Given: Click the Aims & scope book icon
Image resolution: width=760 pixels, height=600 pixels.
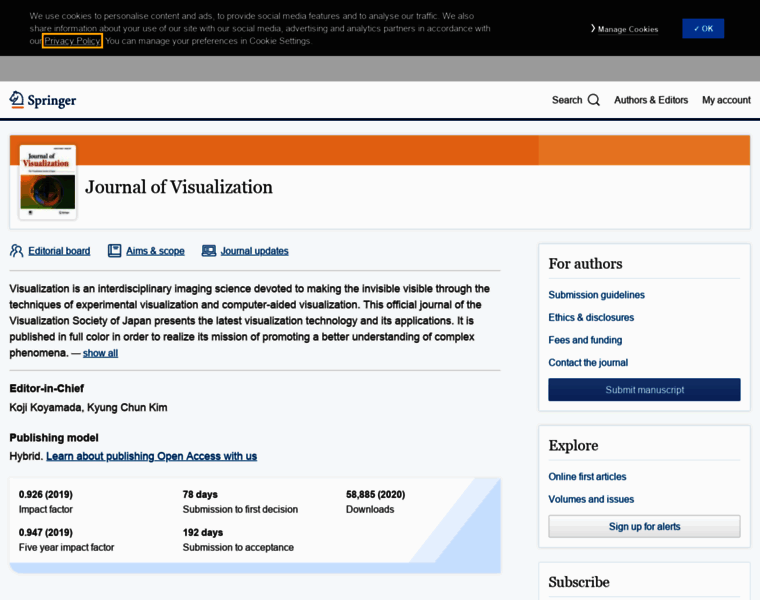Looking at the screenshot, I should [x=114, y=251].
